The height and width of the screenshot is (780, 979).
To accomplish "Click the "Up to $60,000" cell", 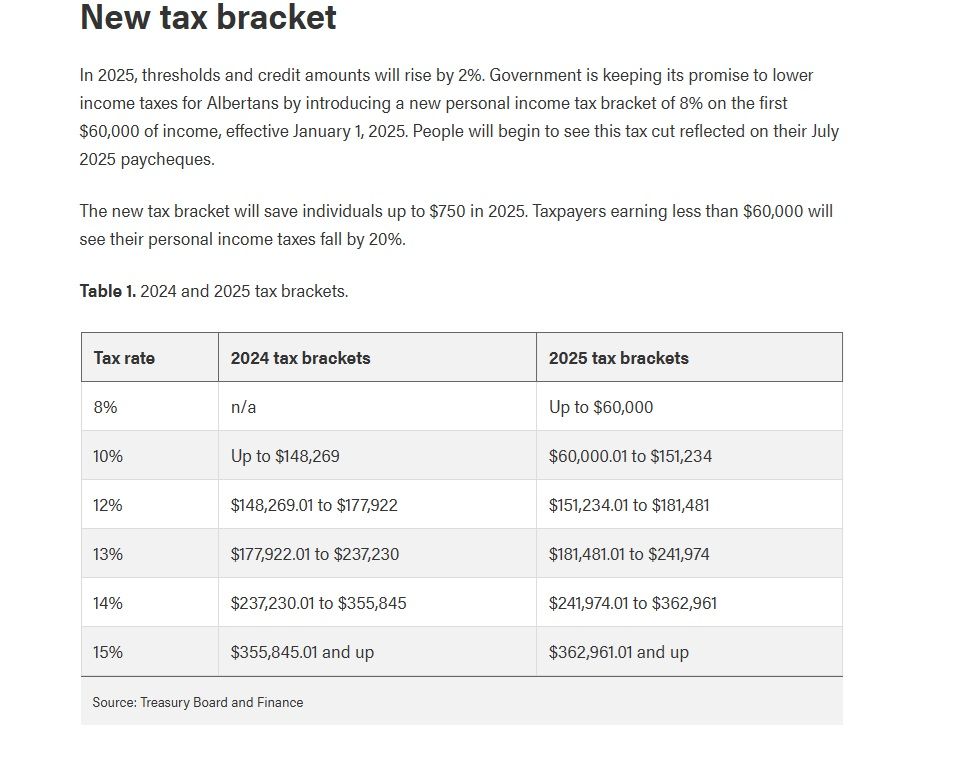I will click(600, 407).
